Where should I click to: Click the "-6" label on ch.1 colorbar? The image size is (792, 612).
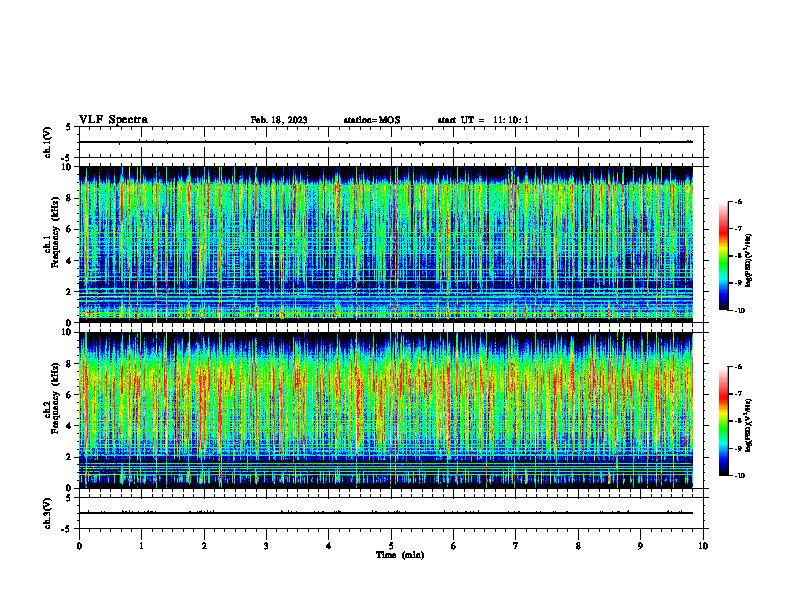[738, 201]
